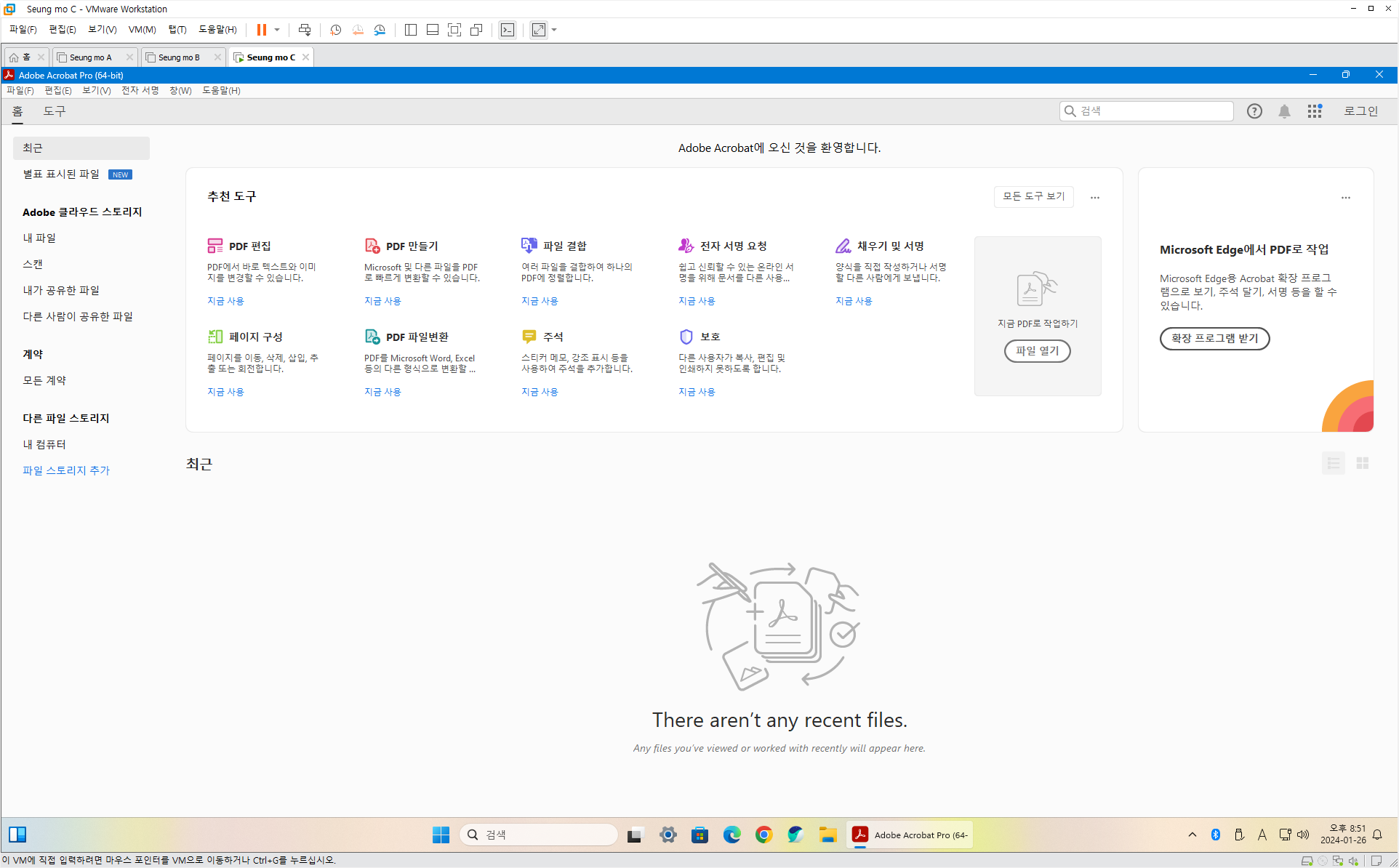Open the Adobe apps grid launcher
The height and width of the screenshot is (868, 1399).
pos(1314,111)
